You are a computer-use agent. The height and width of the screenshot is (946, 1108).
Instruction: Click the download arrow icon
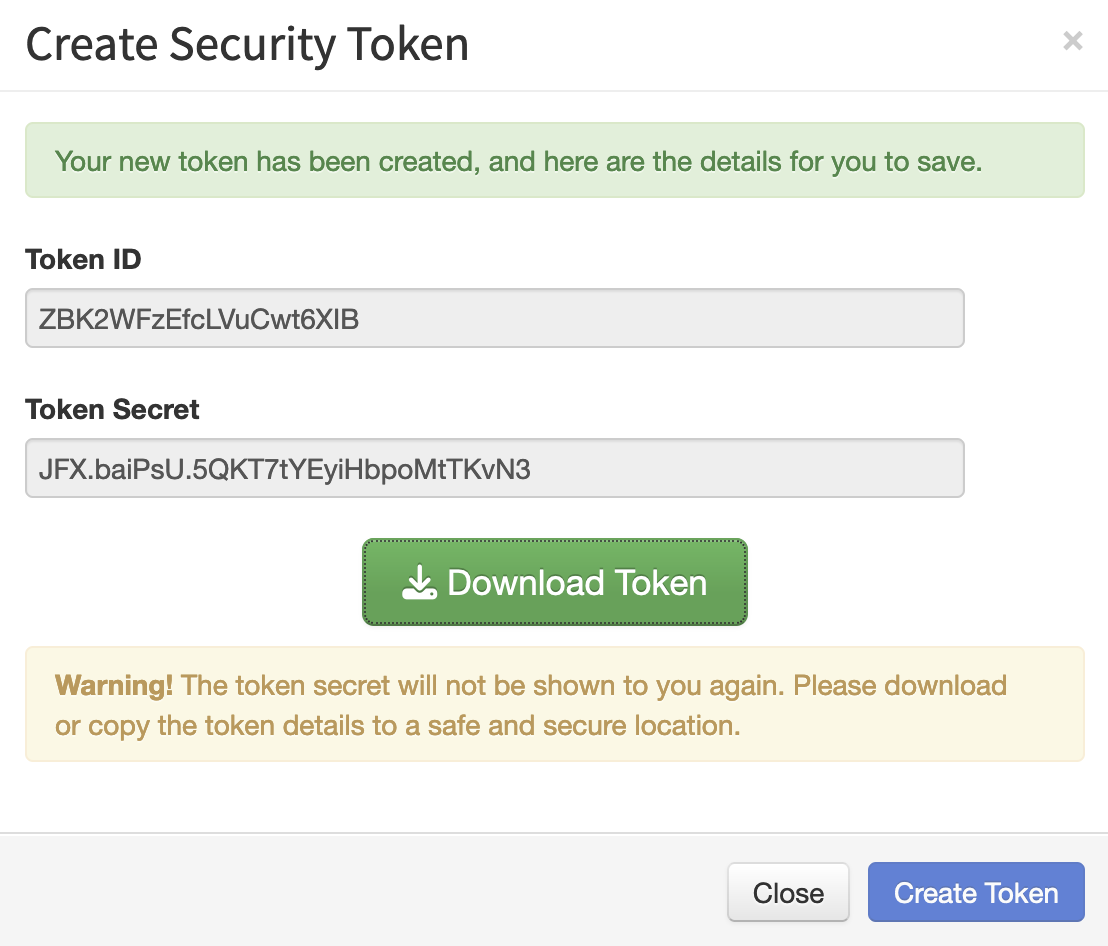click(x=419, y=582)
